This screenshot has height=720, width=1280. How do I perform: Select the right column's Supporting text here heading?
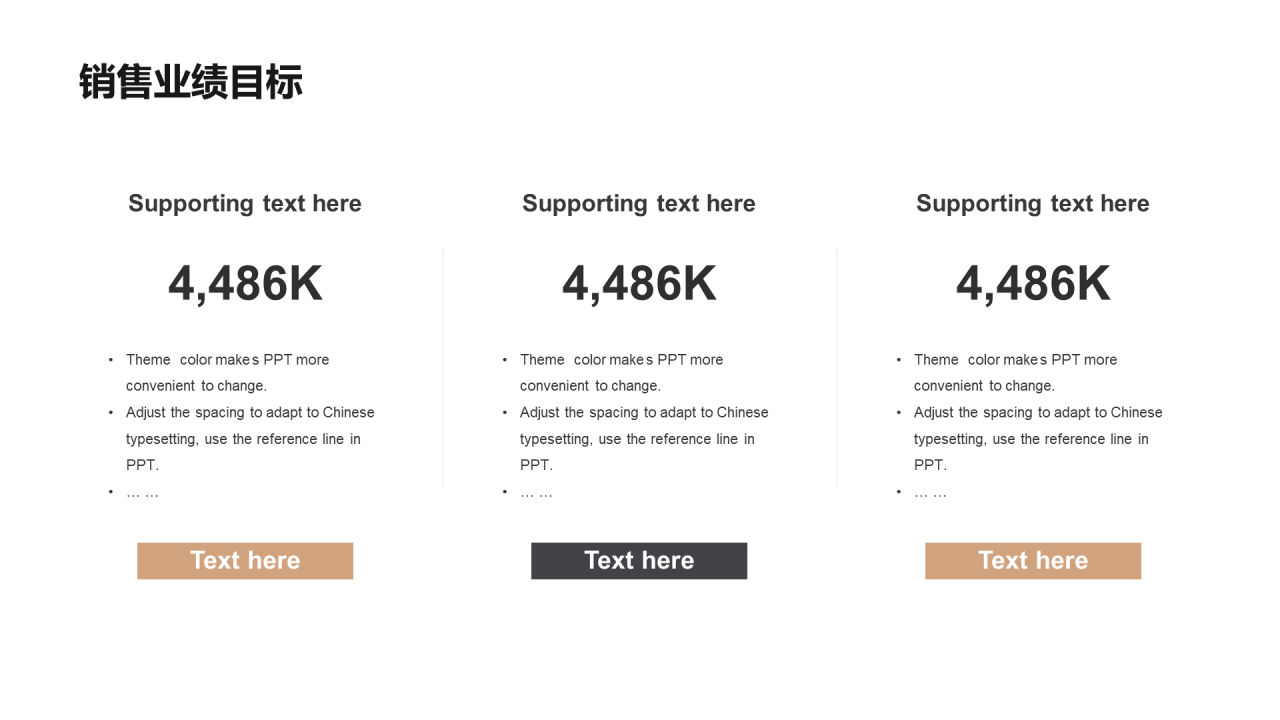[1033, 204]
